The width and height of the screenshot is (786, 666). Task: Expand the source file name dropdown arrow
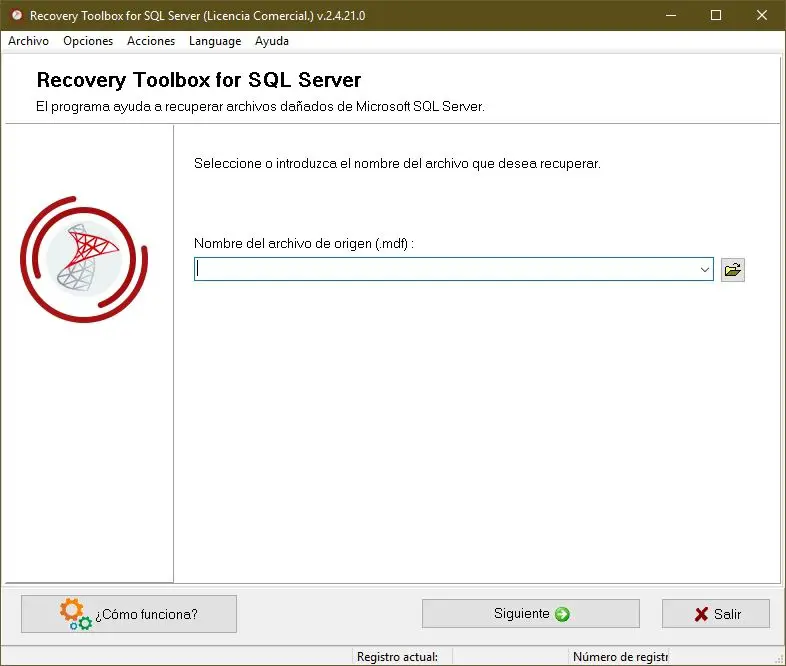704,270
